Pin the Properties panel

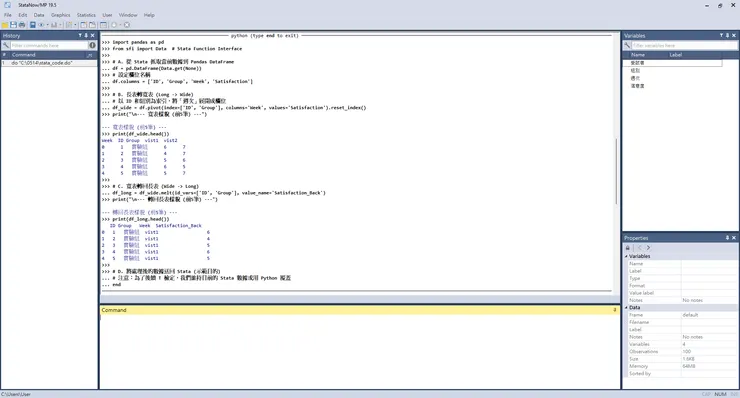(727, 238)
